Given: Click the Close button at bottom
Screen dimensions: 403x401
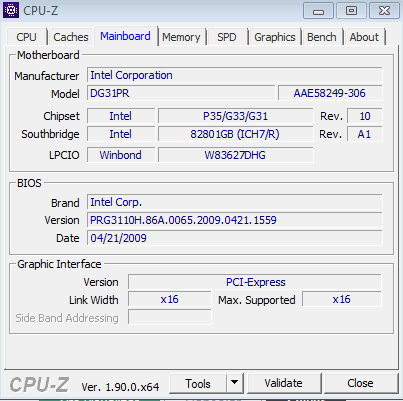Looking at the screenshot, I should tap(360, 384).
